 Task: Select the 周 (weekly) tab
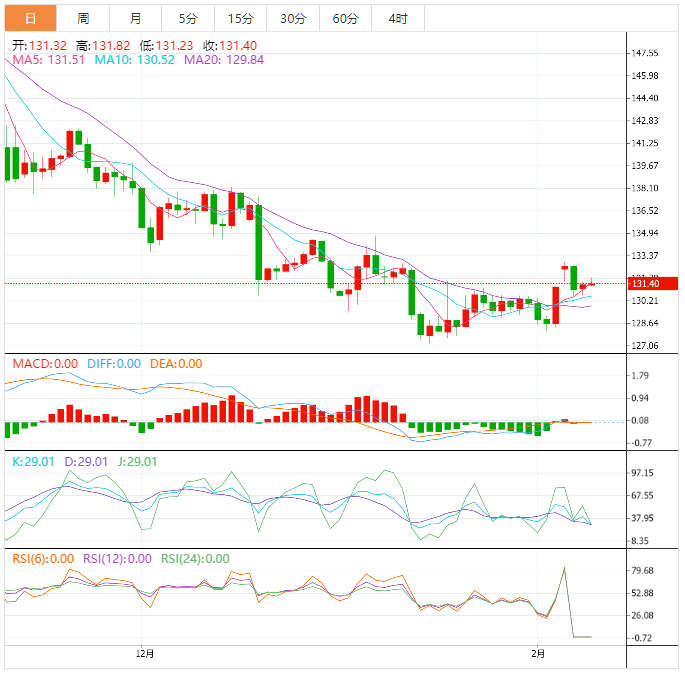click(x=83, y=18)
